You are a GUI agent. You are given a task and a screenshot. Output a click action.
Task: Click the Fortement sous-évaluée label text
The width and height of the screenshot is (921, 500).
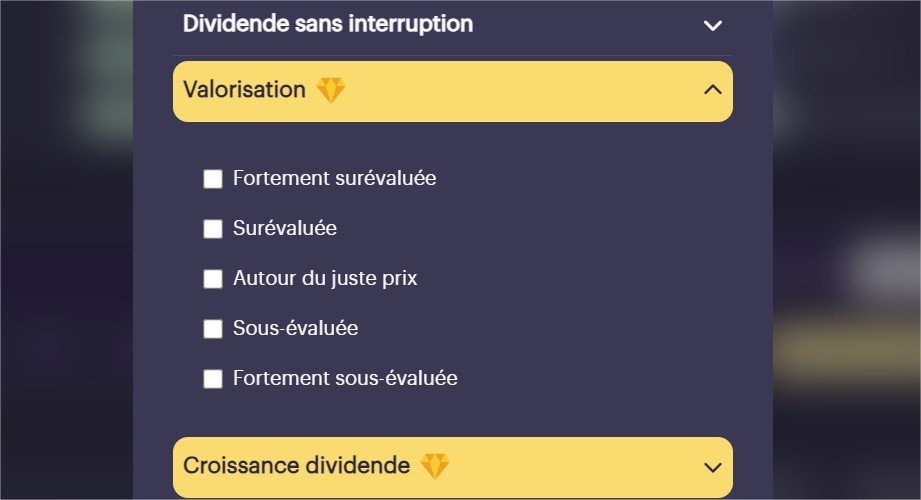coord(345,378)
